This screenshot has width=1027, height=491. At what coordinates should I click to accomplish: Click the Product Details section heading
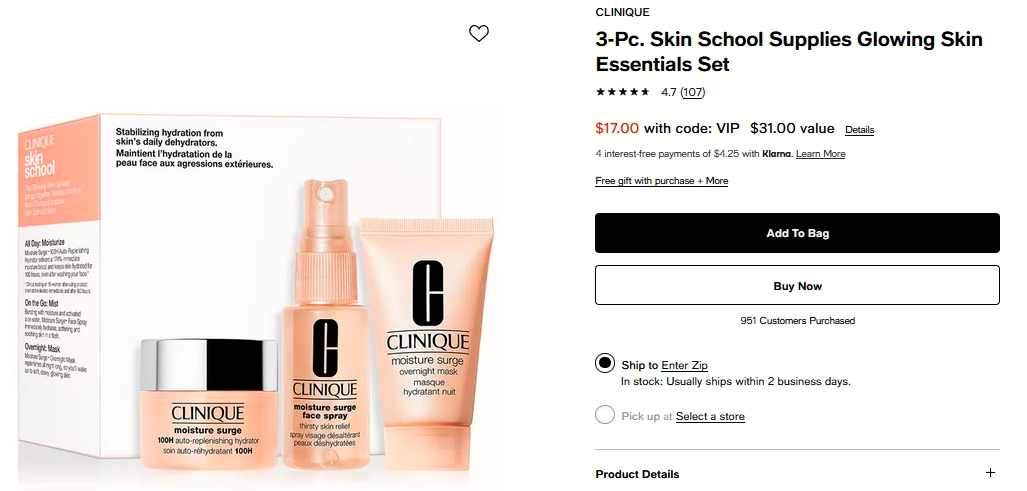(637, 474)
